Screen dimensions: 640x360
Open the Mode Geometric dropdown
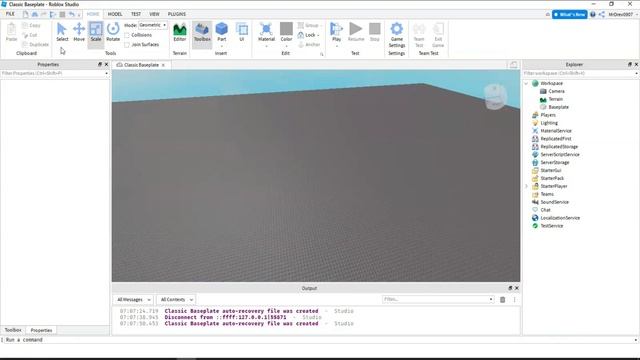click(153, 25)
